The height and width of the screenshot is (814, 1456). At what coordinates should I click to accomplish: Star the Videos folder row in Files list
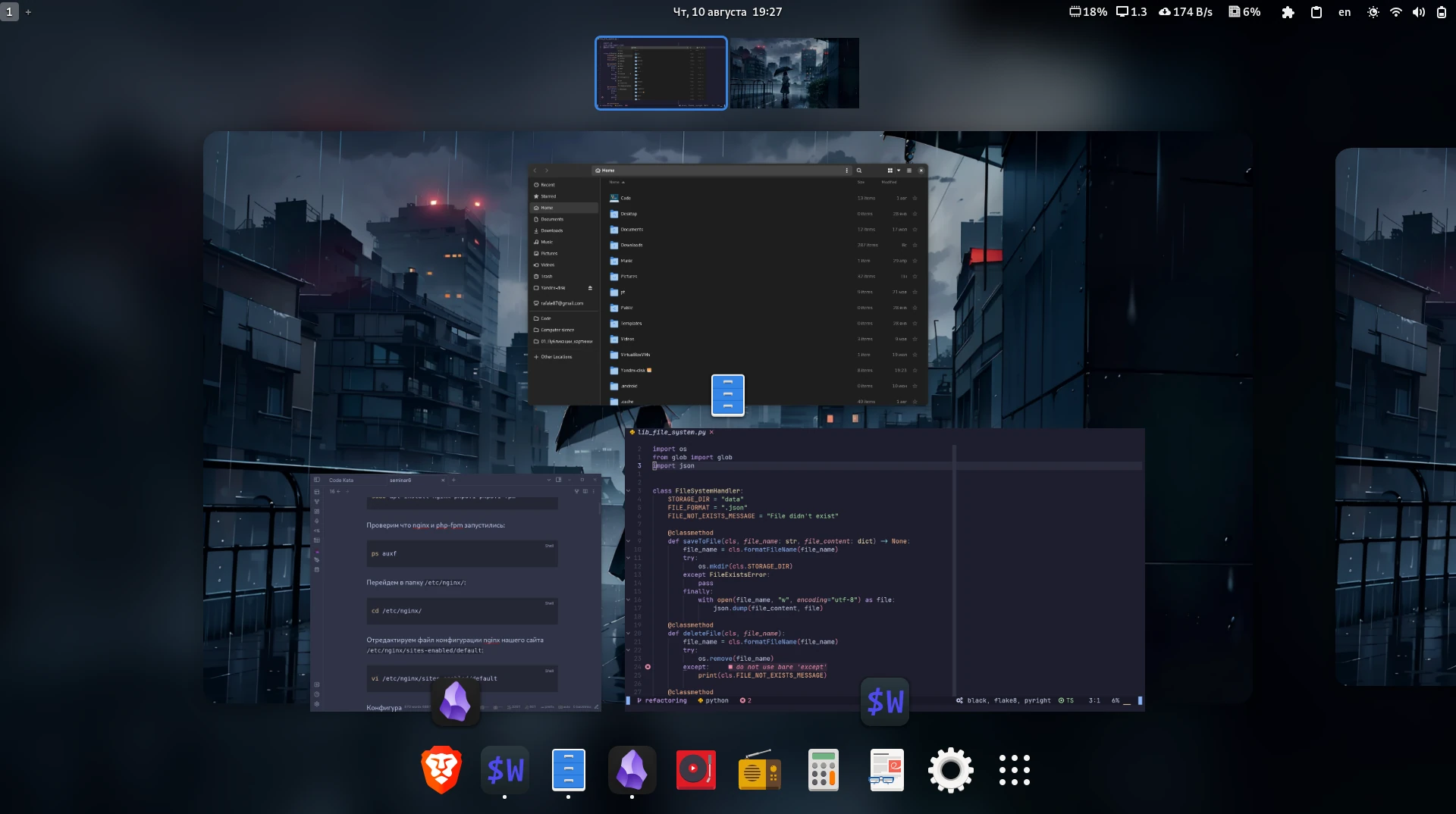915,339
